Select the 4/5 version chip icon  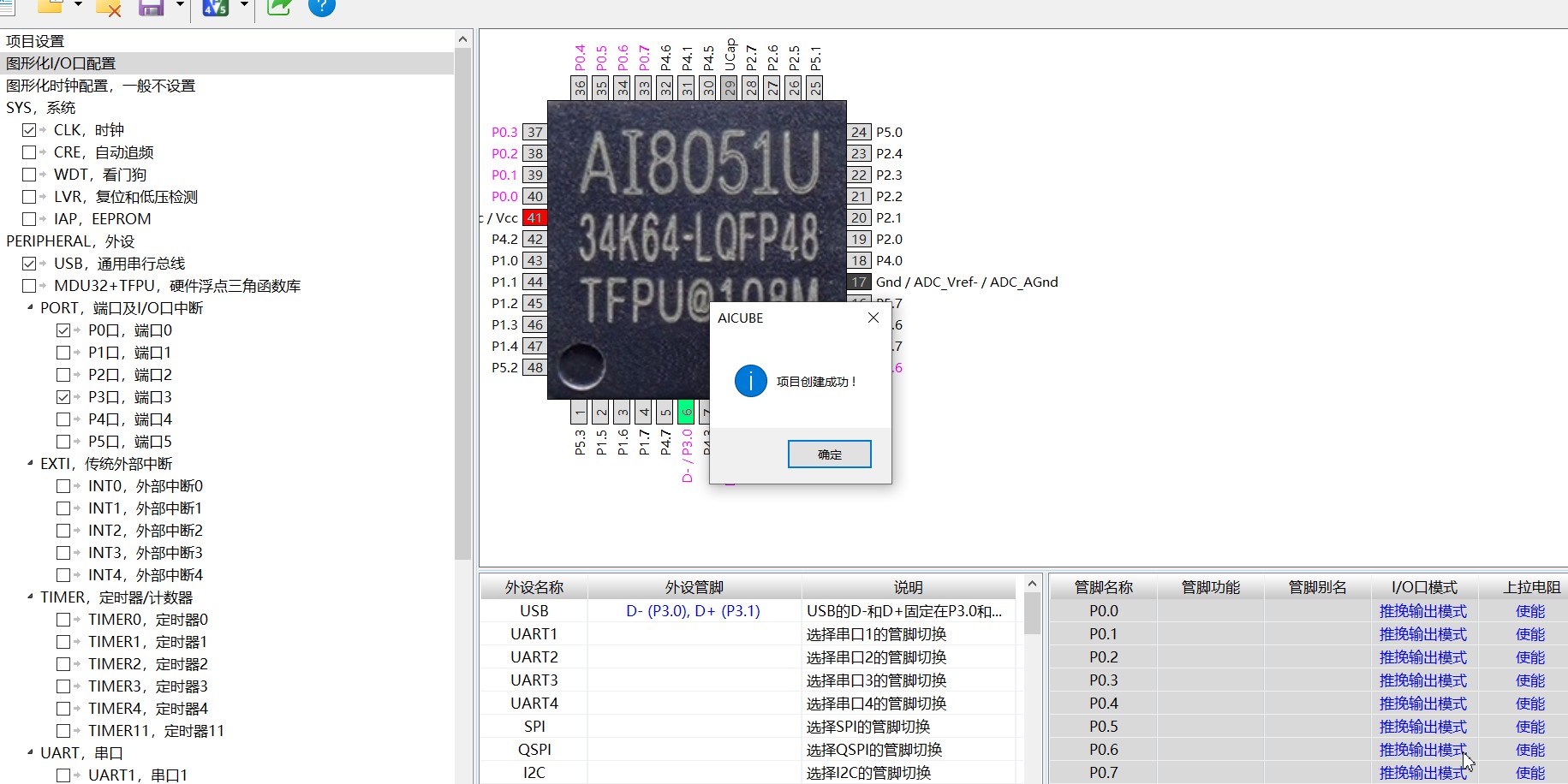215,9
